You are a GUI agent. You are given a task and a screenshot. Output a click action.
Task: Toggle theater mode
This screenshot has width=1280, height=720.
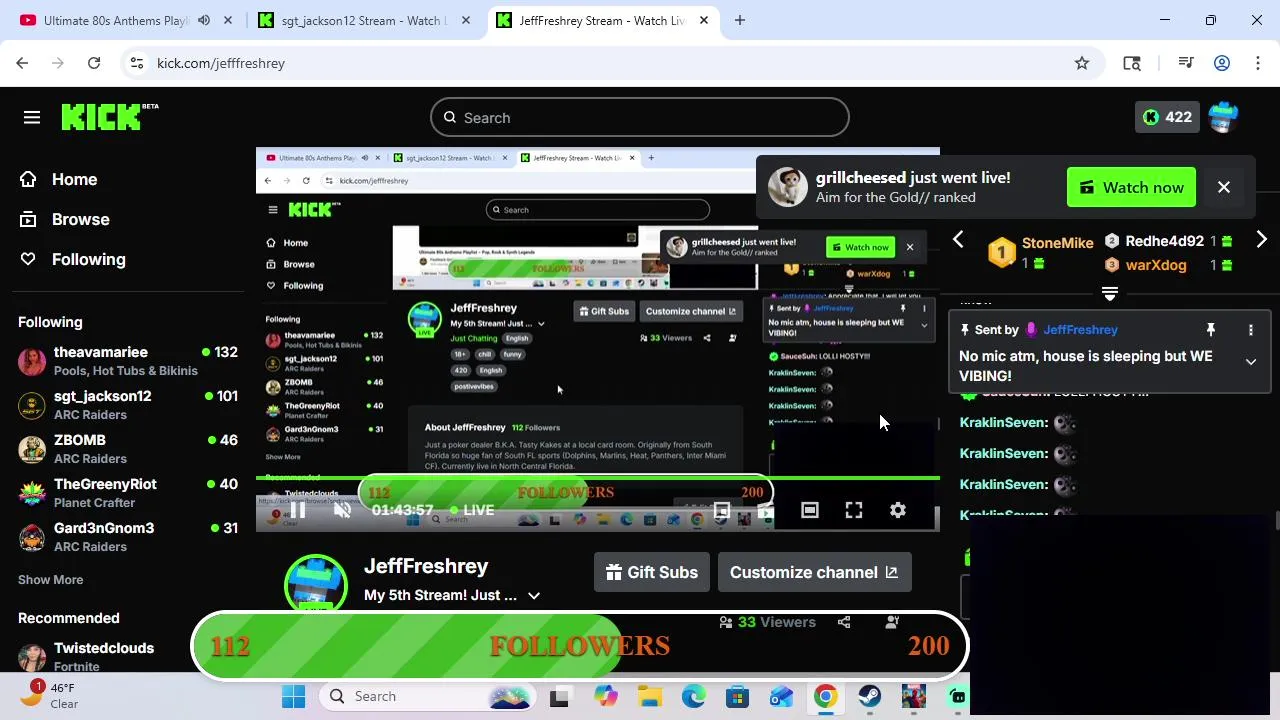(810, 510)
